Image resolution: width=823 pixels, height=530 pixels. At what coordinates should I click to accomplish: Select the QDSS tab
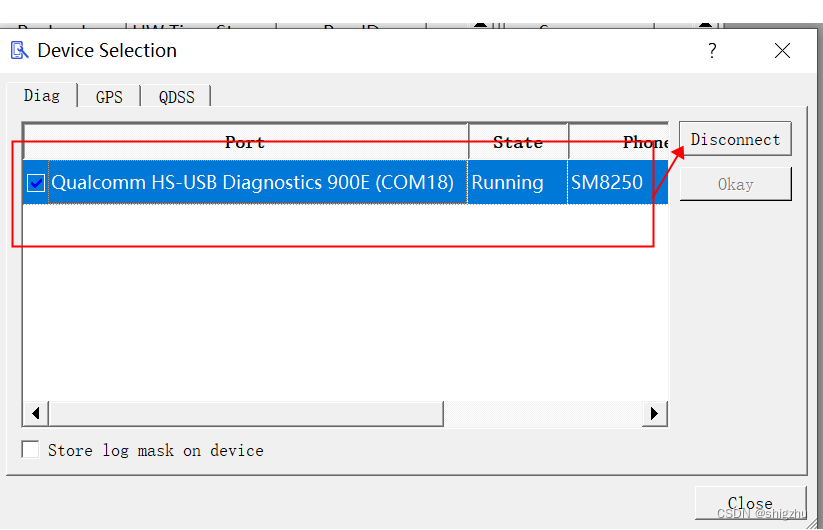pyautogui.click(x=176, y=97)
